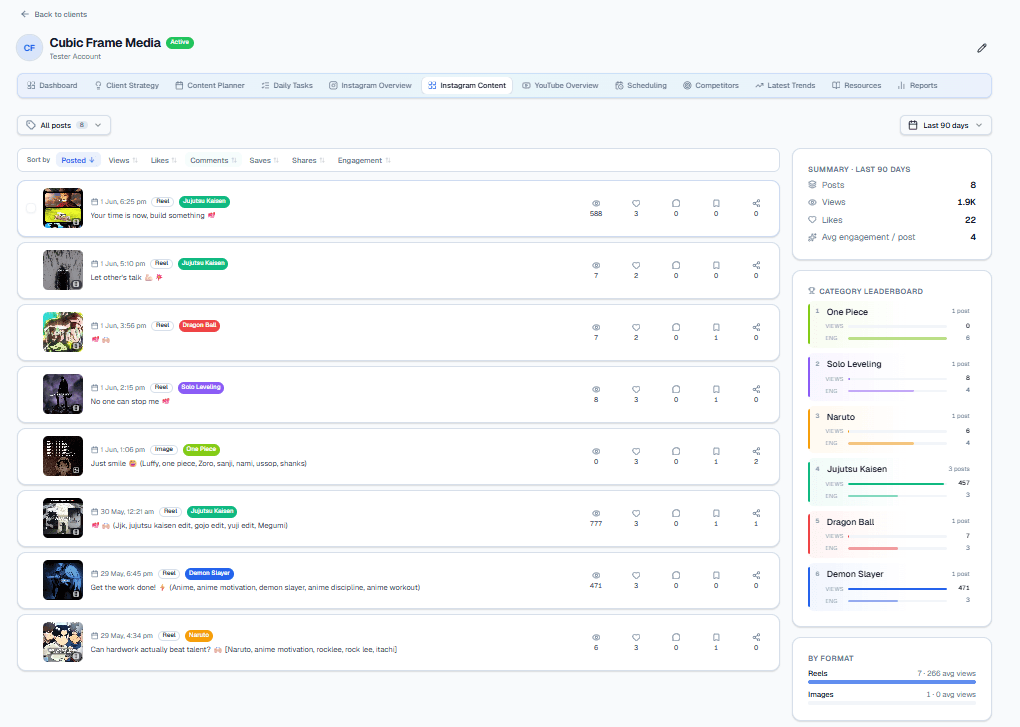Open the thumbnail of 'Your time is now' post
This screenshot has height=727, width=1020.
(63, 208)
